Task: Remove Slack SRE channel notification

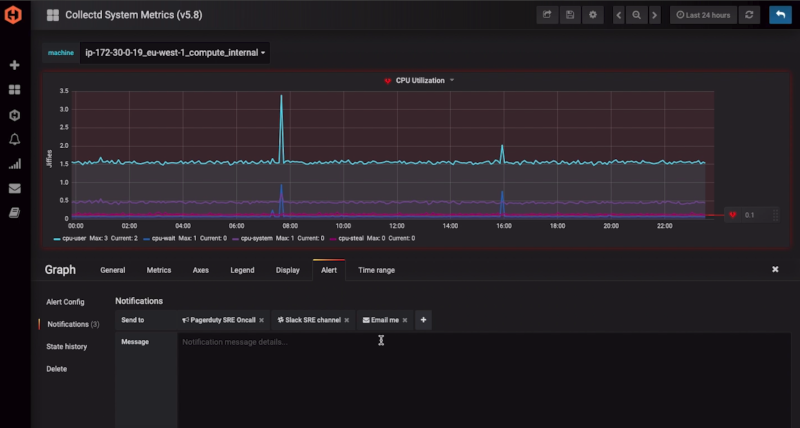Action: (x=346, y=320)
